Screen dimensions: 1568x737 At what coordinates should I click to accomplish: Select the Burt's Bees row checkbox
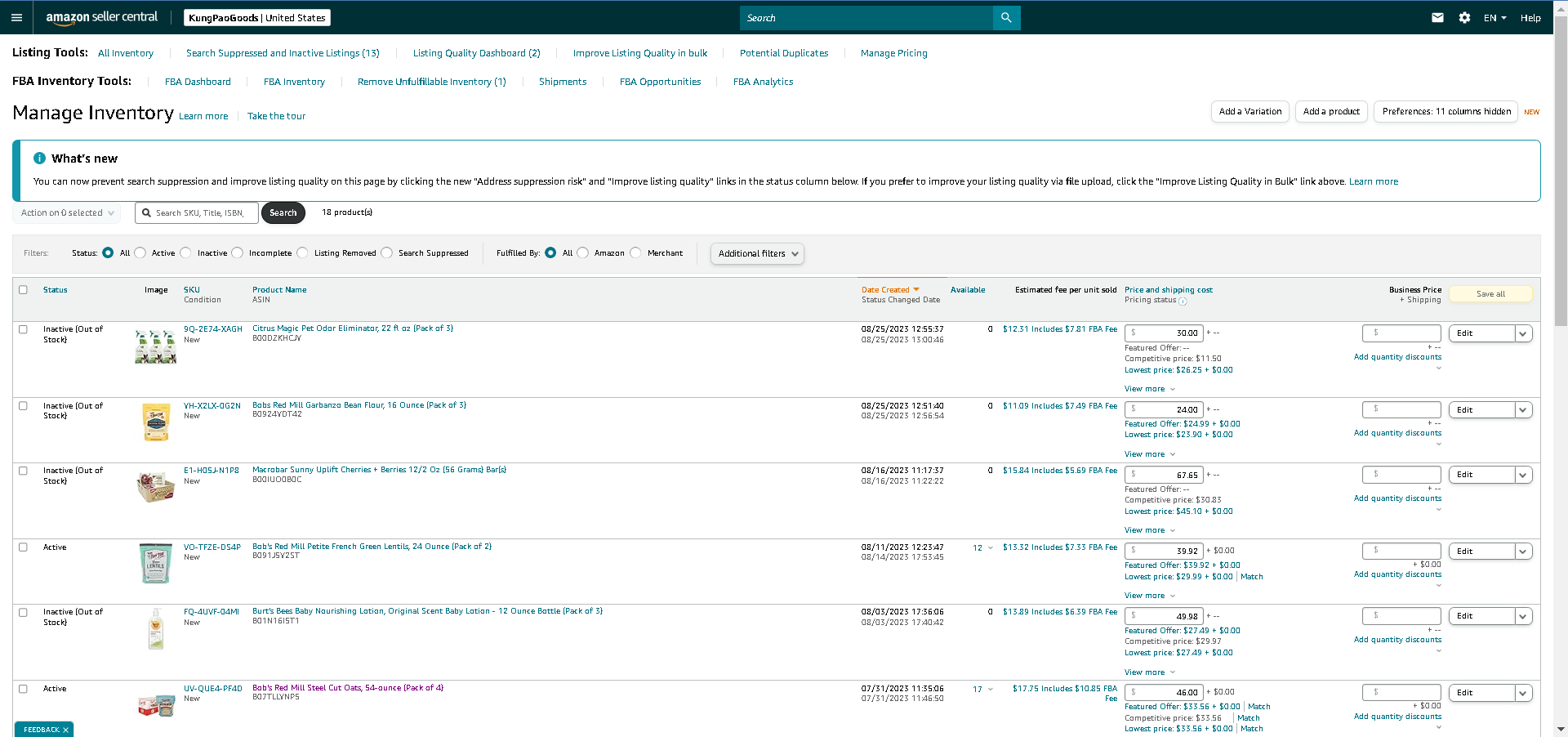[23, 612]
